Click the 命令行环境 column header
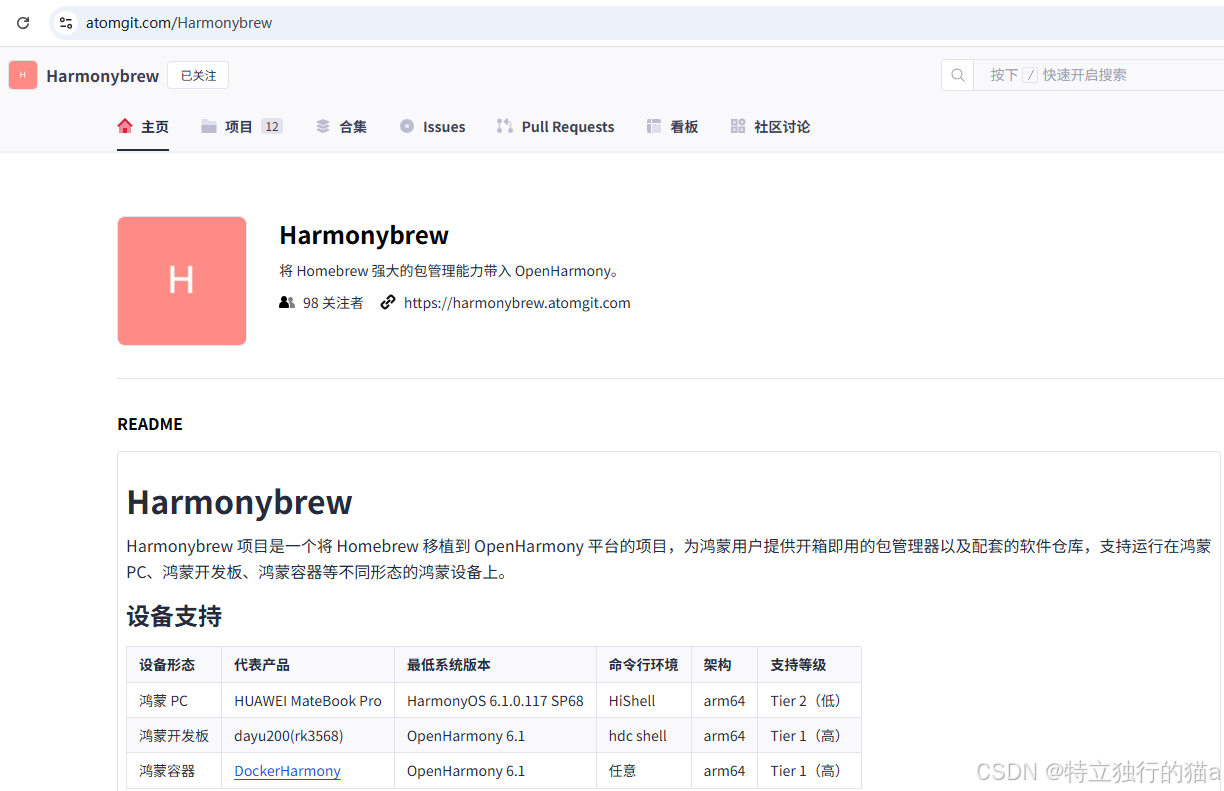The image size is (1224, 791). (643, 665)
